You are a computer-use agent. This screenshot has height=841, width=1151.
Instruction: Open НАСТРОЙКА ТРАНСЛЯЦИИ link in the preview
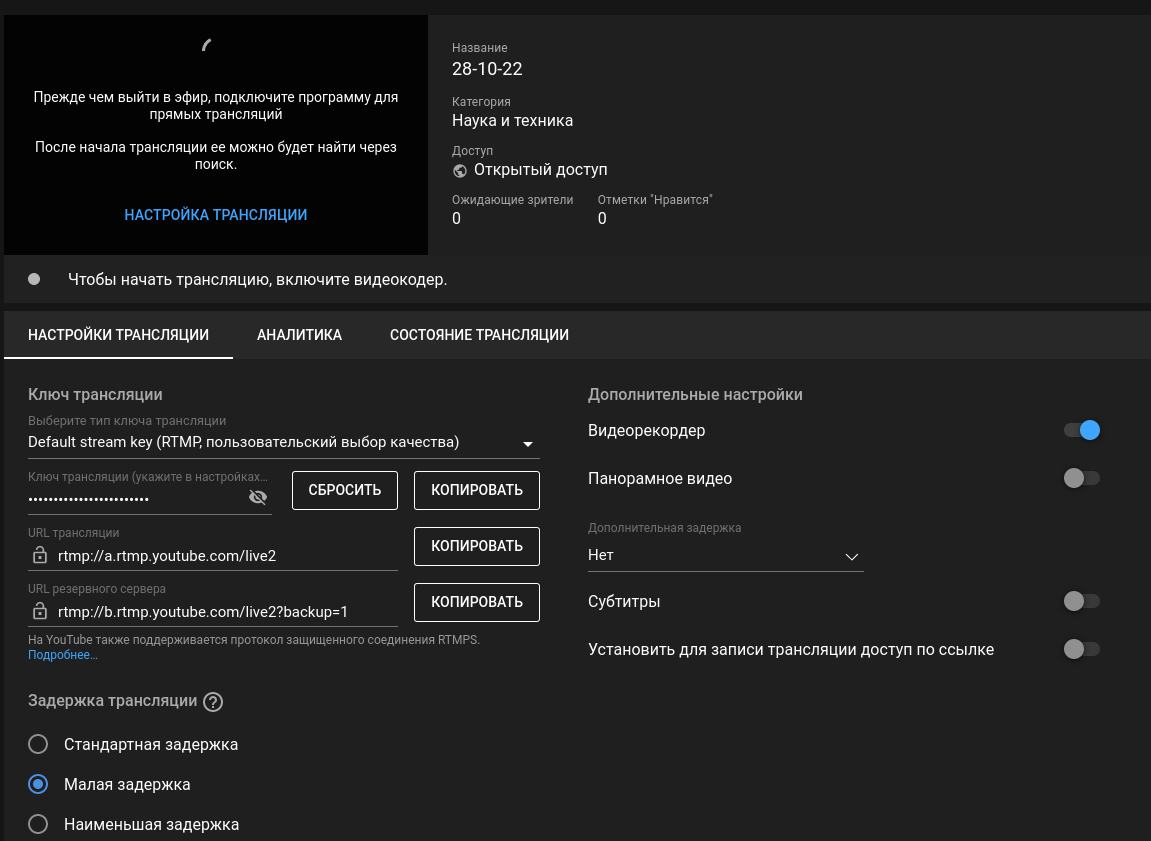tap(215, 214)
